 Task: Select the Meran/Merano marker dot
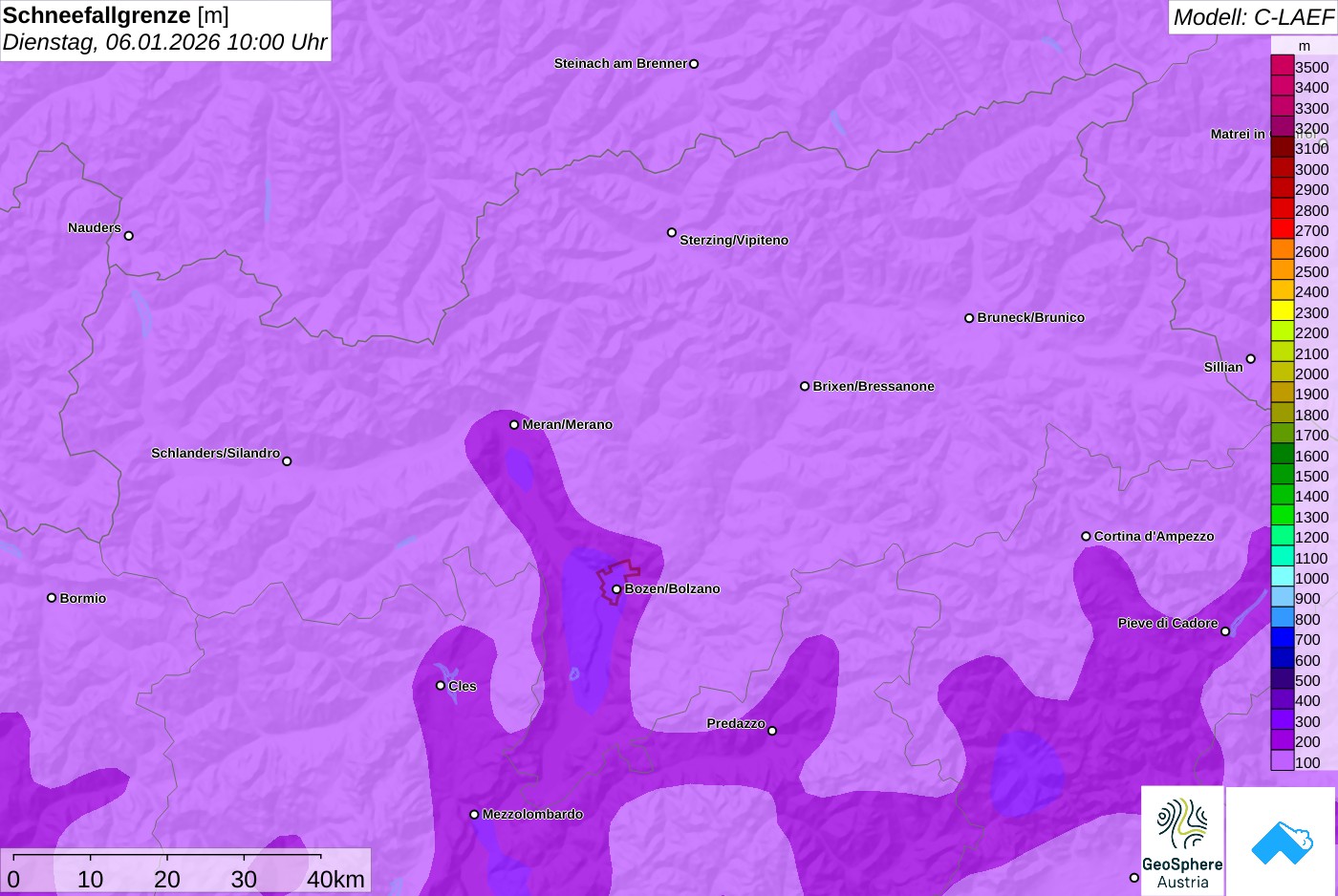514,425
